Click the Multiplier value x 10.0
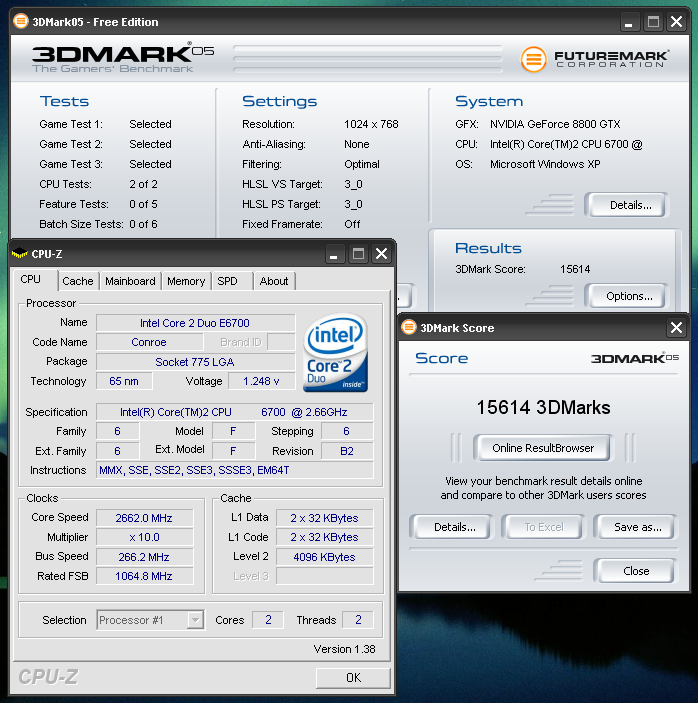 pyautogui.click(x=144, y=537)
